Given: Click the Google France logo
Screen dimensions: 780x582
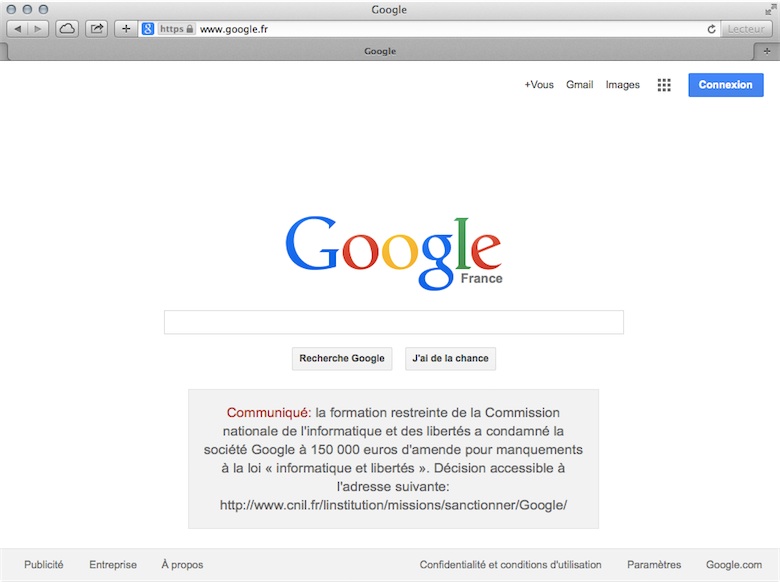Looking at the screenshot, I should pos(394,253).
